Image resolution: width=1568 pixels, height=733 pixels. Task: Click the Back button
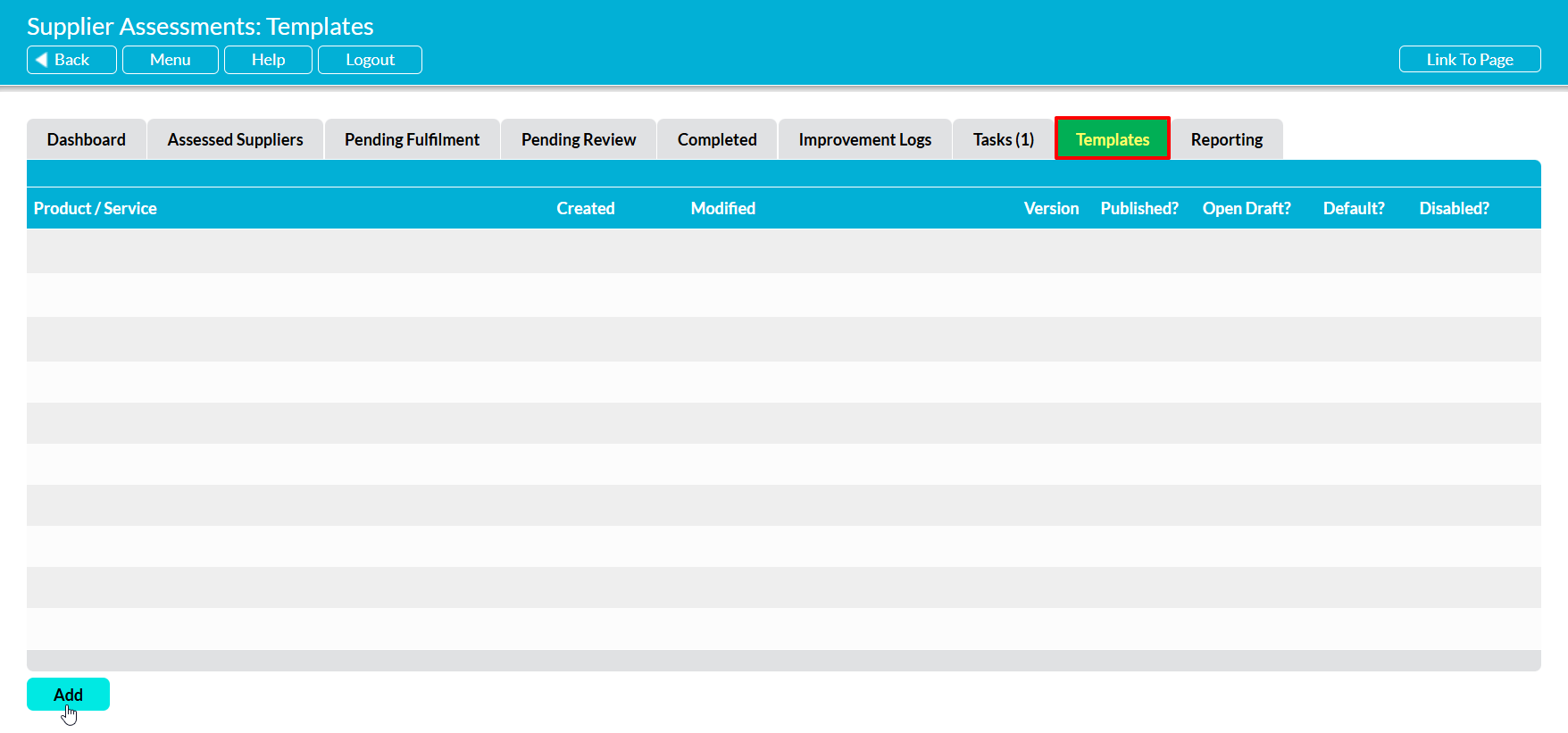[x=71, y=60]
